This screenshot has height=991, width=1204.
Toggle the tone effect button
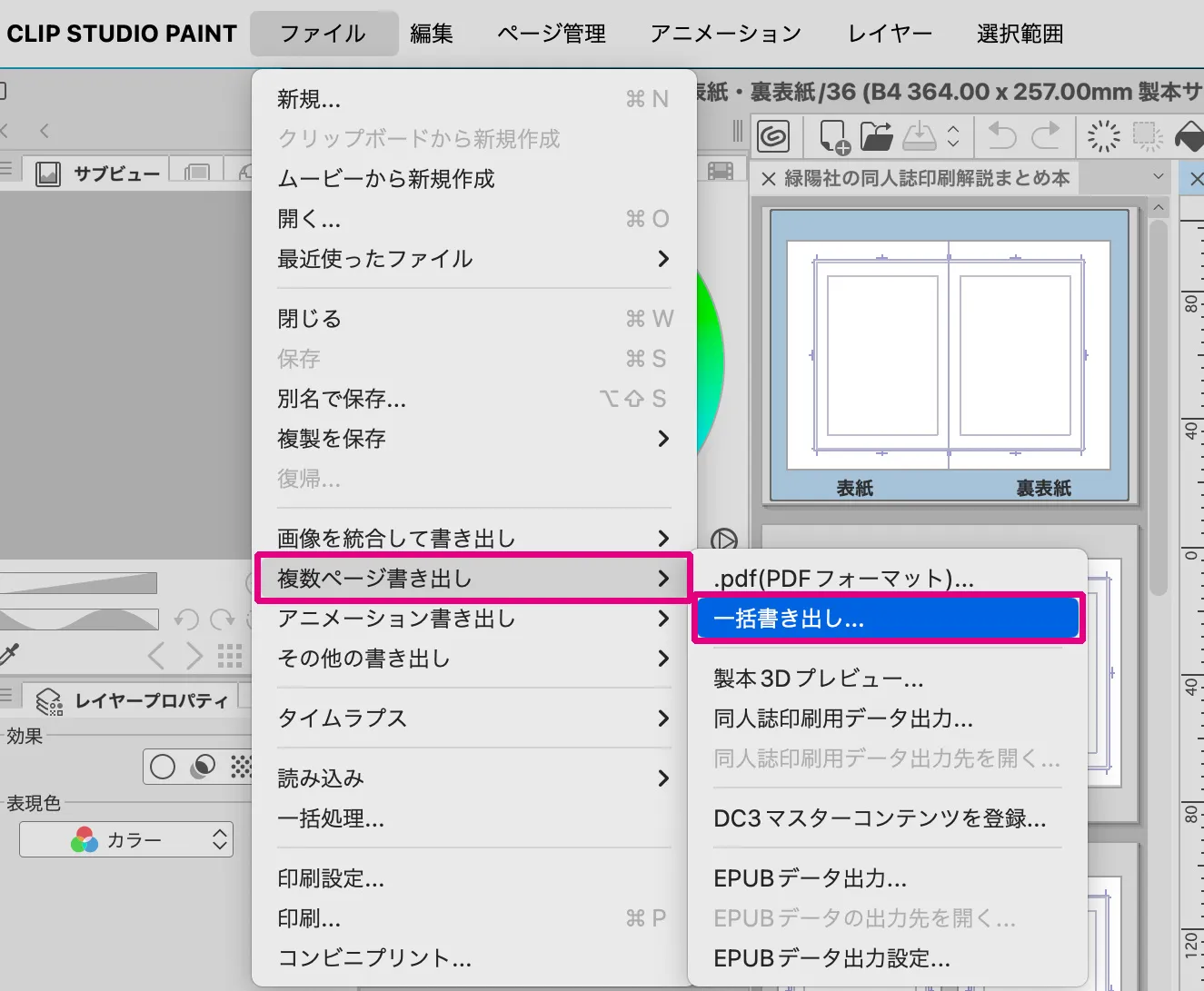pos(203,767)
